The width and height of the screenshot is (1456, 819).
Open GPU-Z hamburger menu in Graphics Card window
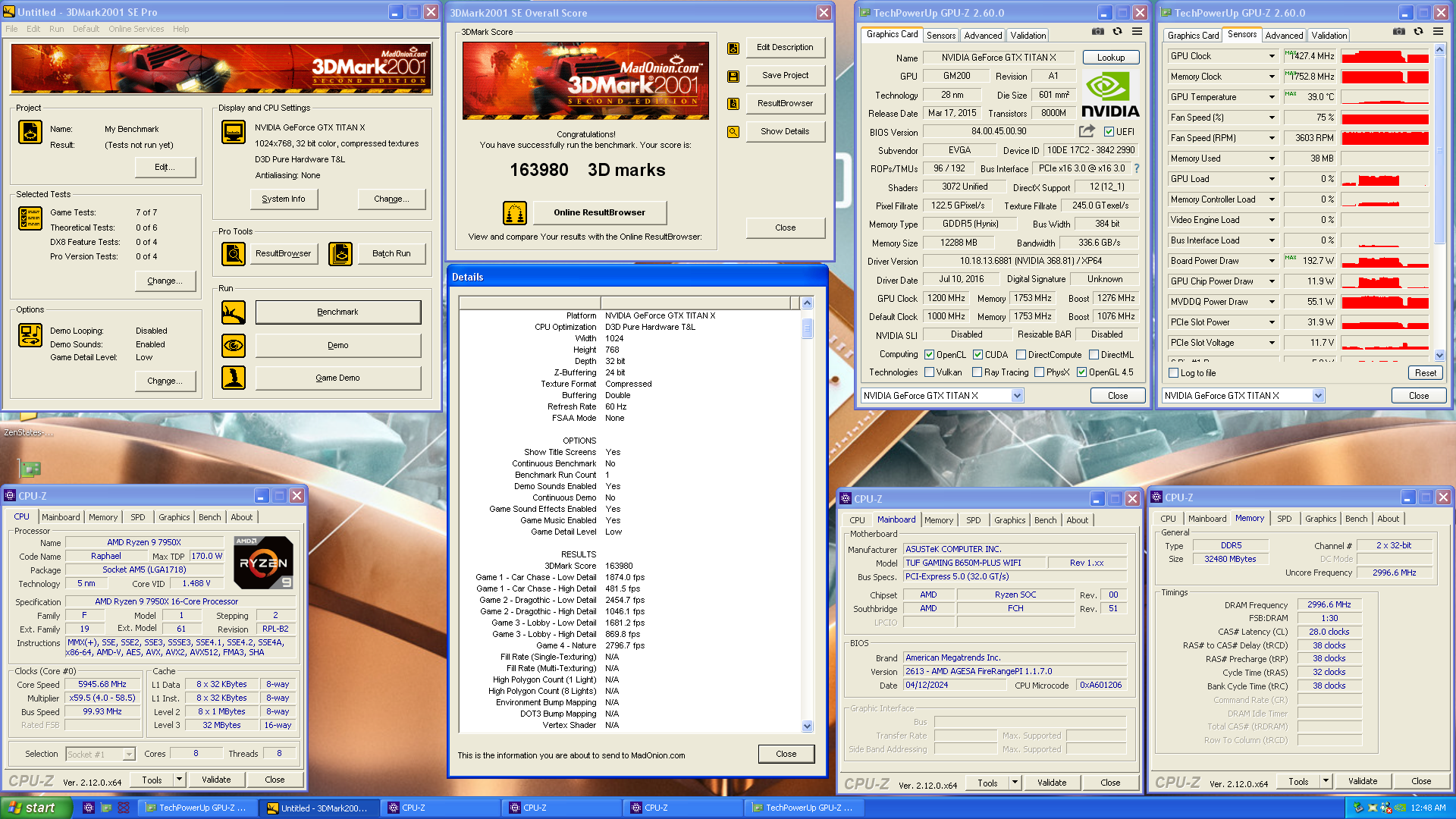tap(1137, 32)
